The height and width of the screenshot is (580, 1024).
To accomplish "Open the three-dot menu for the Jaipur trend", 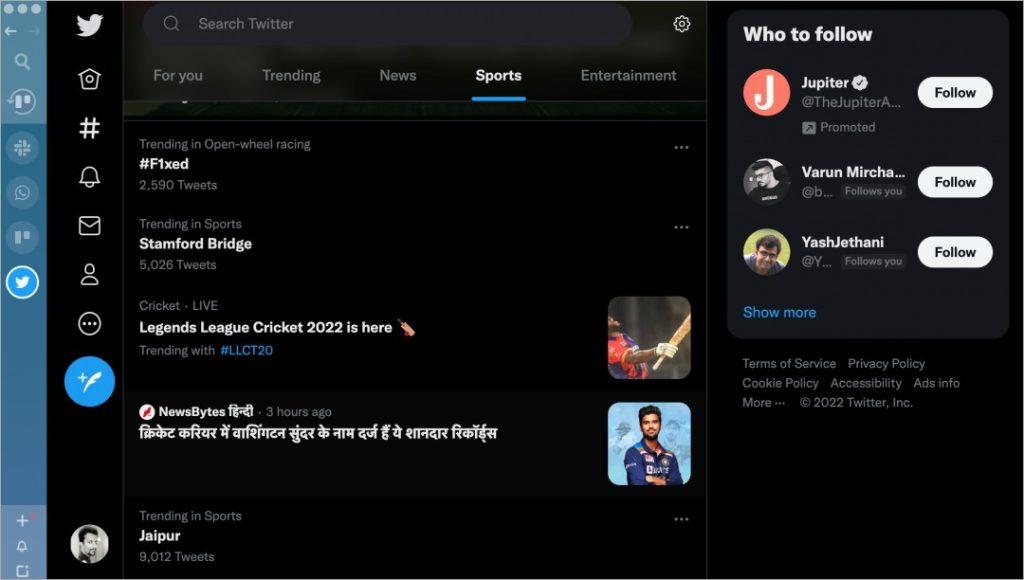I will 682,519.
